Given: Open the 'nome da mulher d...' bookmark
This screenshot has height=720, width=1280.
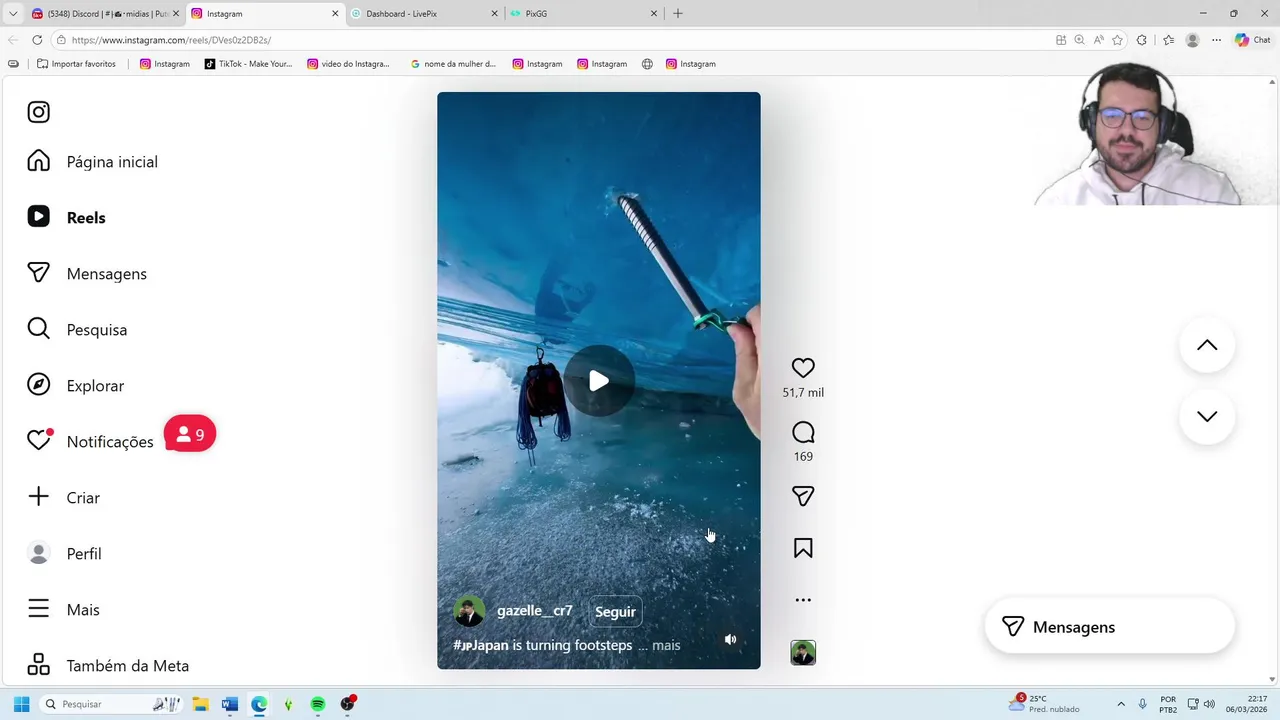Looking at the screenshot, I should click(453, 64).
